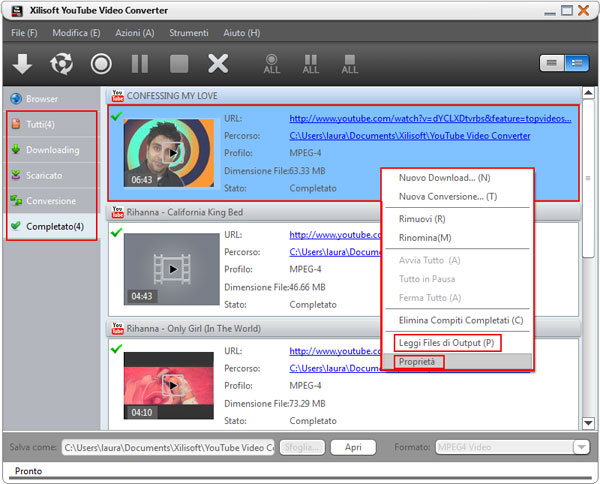
Task: Click the convert circular-arrows toolbar icon
Action: 61,64
